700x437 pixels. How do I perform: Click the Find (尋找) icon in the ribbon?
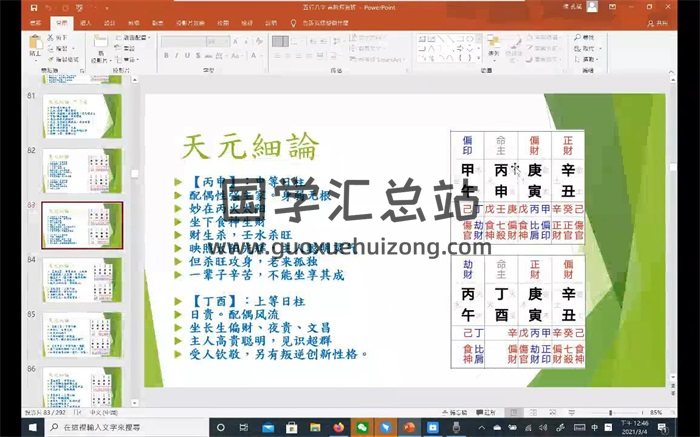coord(577,36)
